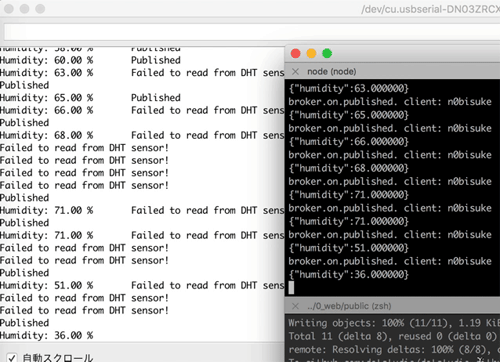Screen dimensions: 500x362
Task: Toggle the 自動スクロール autoscroll checkbox
Action: click(x=12, y=358)
